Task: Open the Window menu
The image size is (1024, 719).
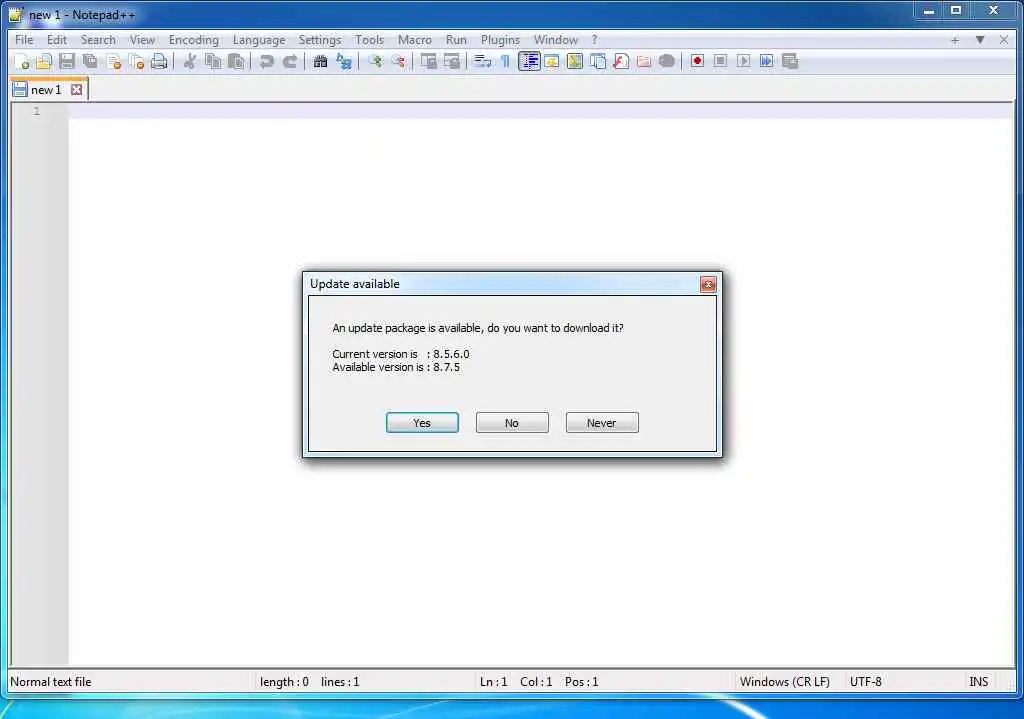Action: (x=555, y=40)
